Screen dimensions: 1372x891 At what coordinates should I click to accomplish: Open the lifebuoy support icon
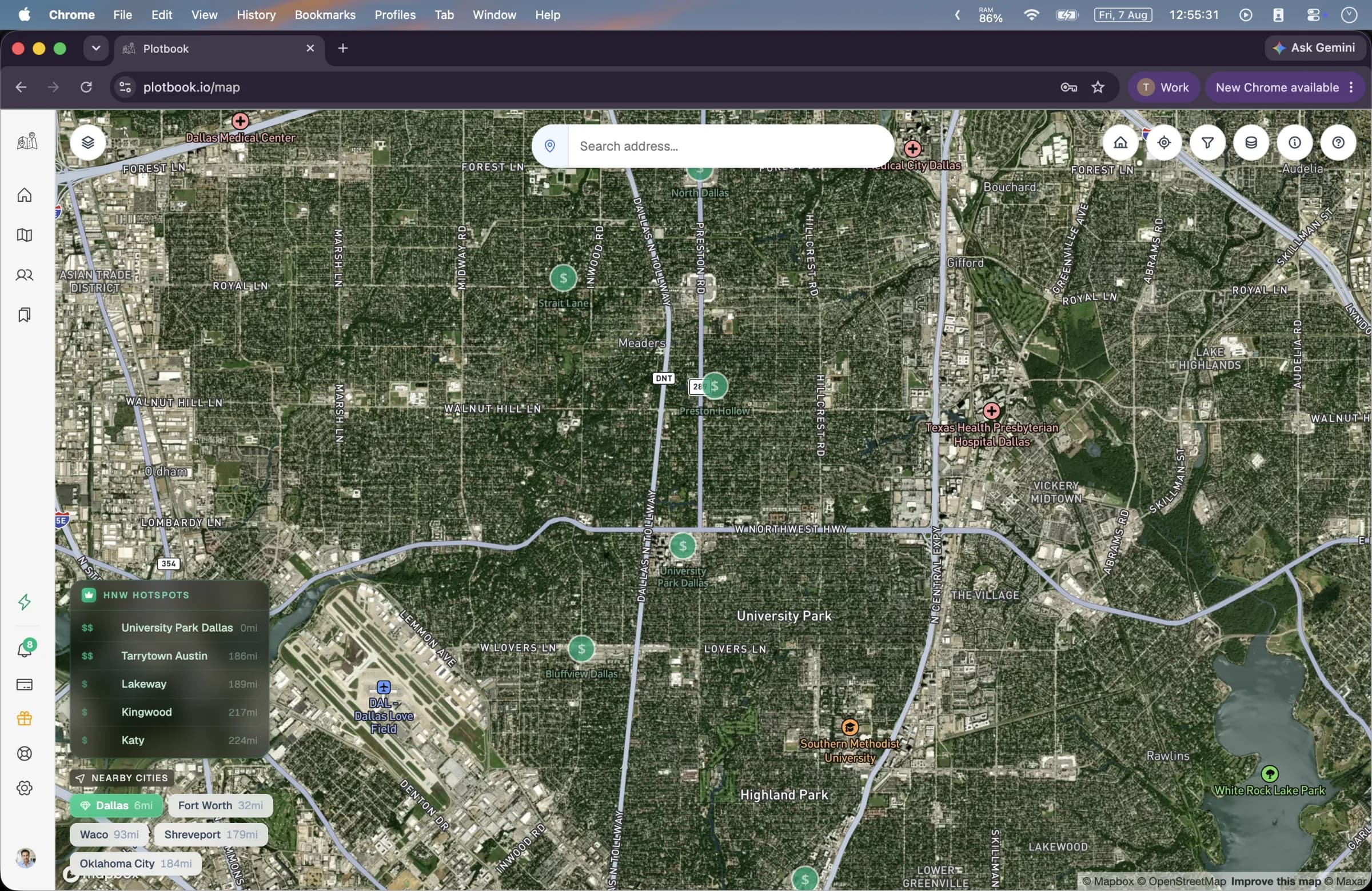[x=24, y=754]
